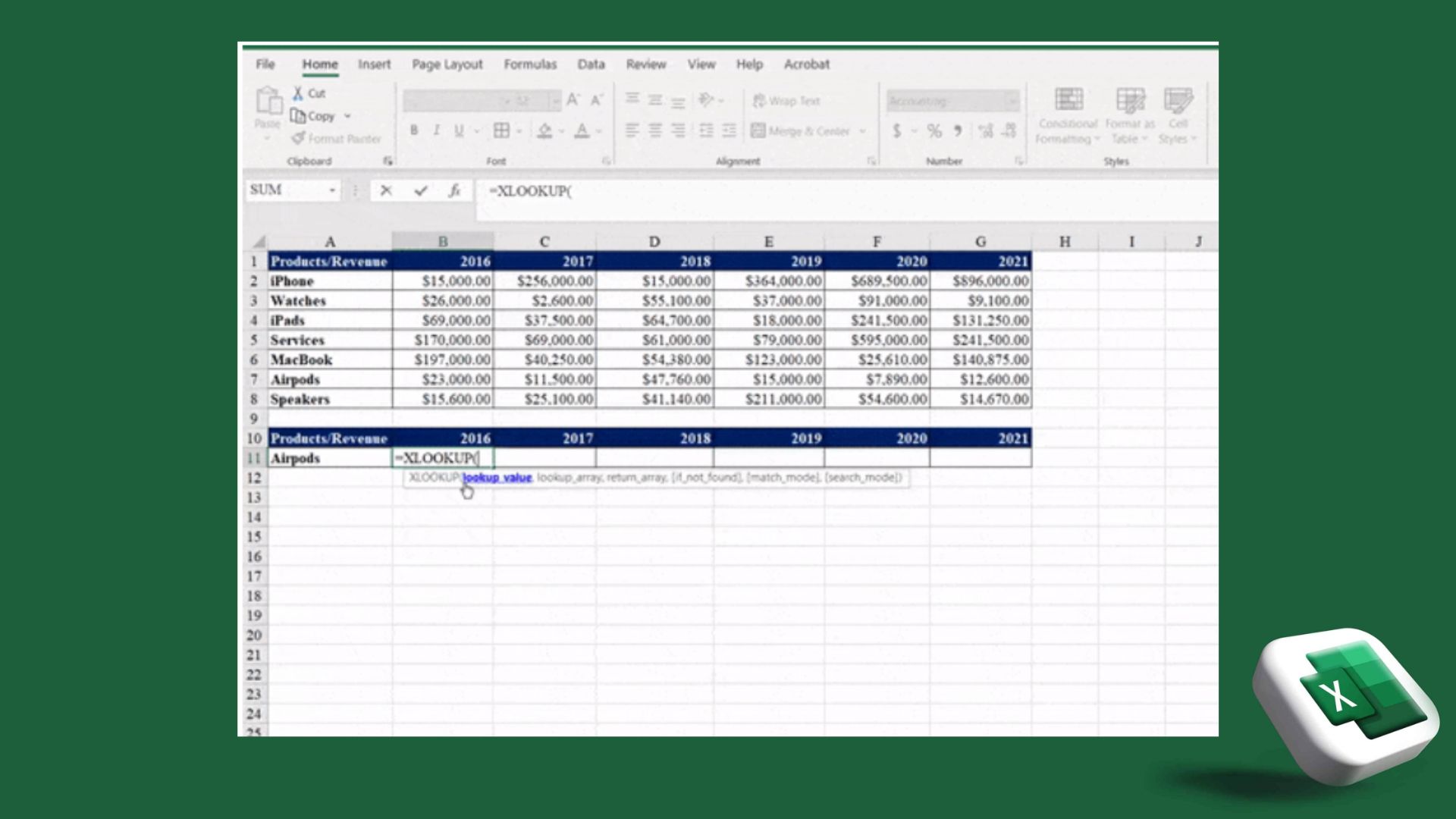Open the Acrobat tab
The height and width of the screenshot is (819, 1456).
(807, 64)
